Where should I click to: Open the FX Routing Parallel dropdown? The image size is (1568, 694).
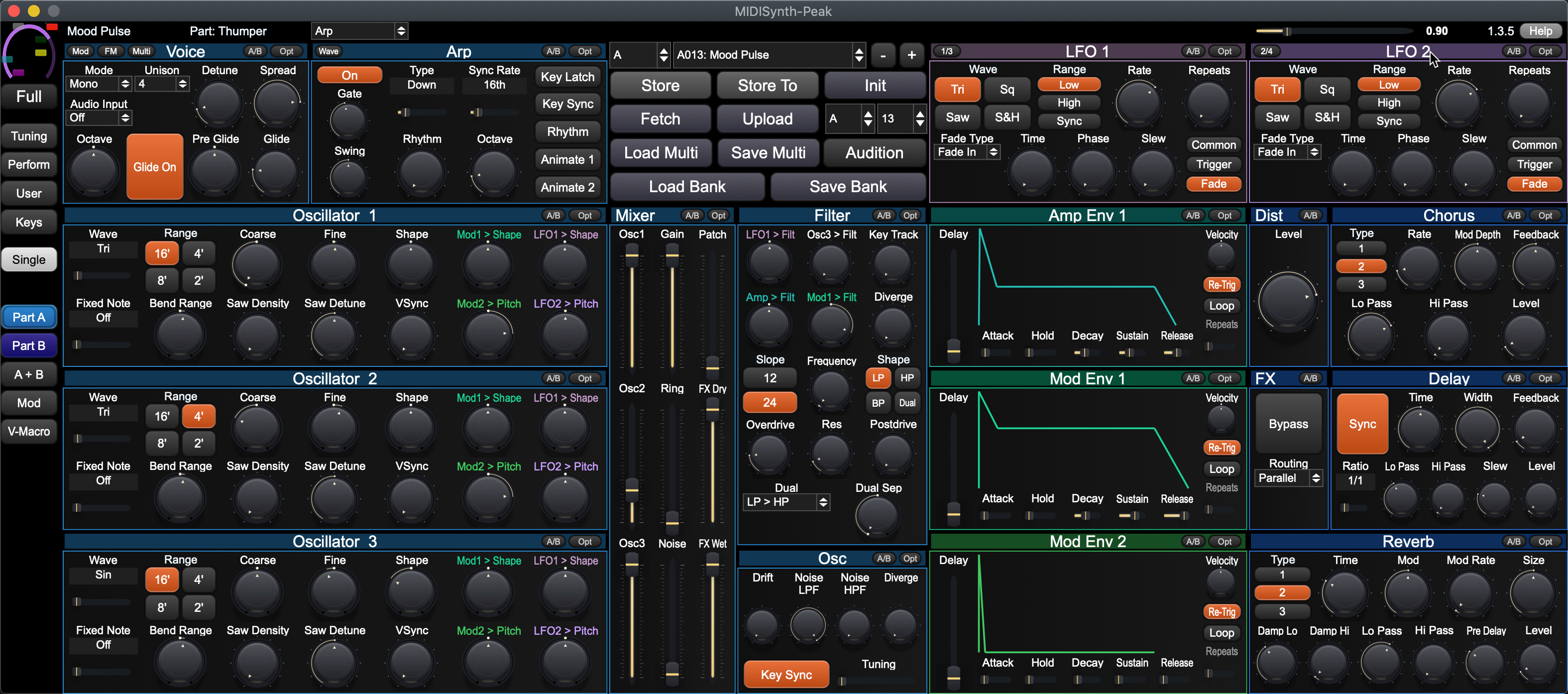pos(1288,478)
